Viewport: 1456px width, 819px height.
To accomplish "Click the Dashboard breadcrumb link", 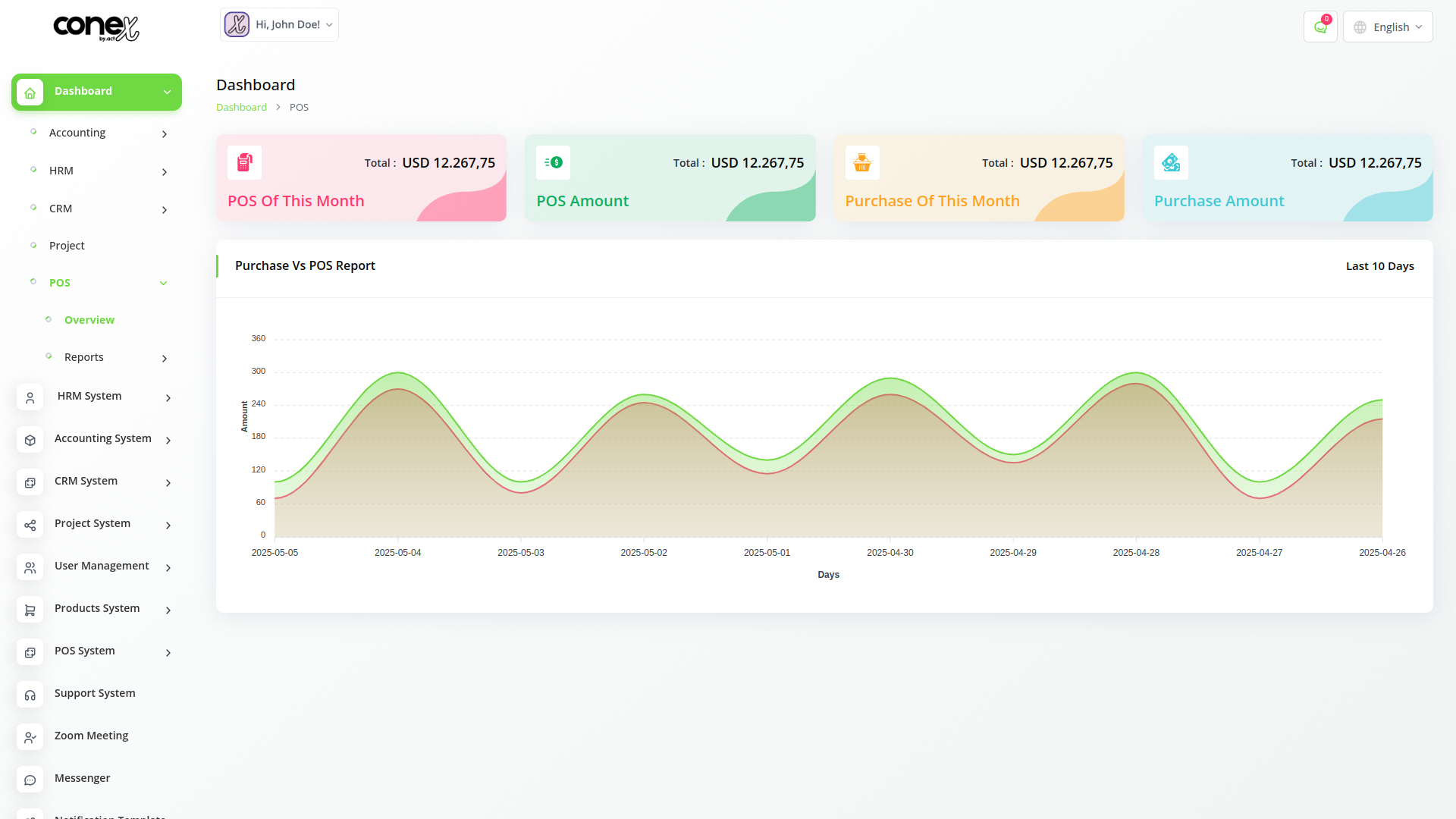I will (x=241, y=108).
